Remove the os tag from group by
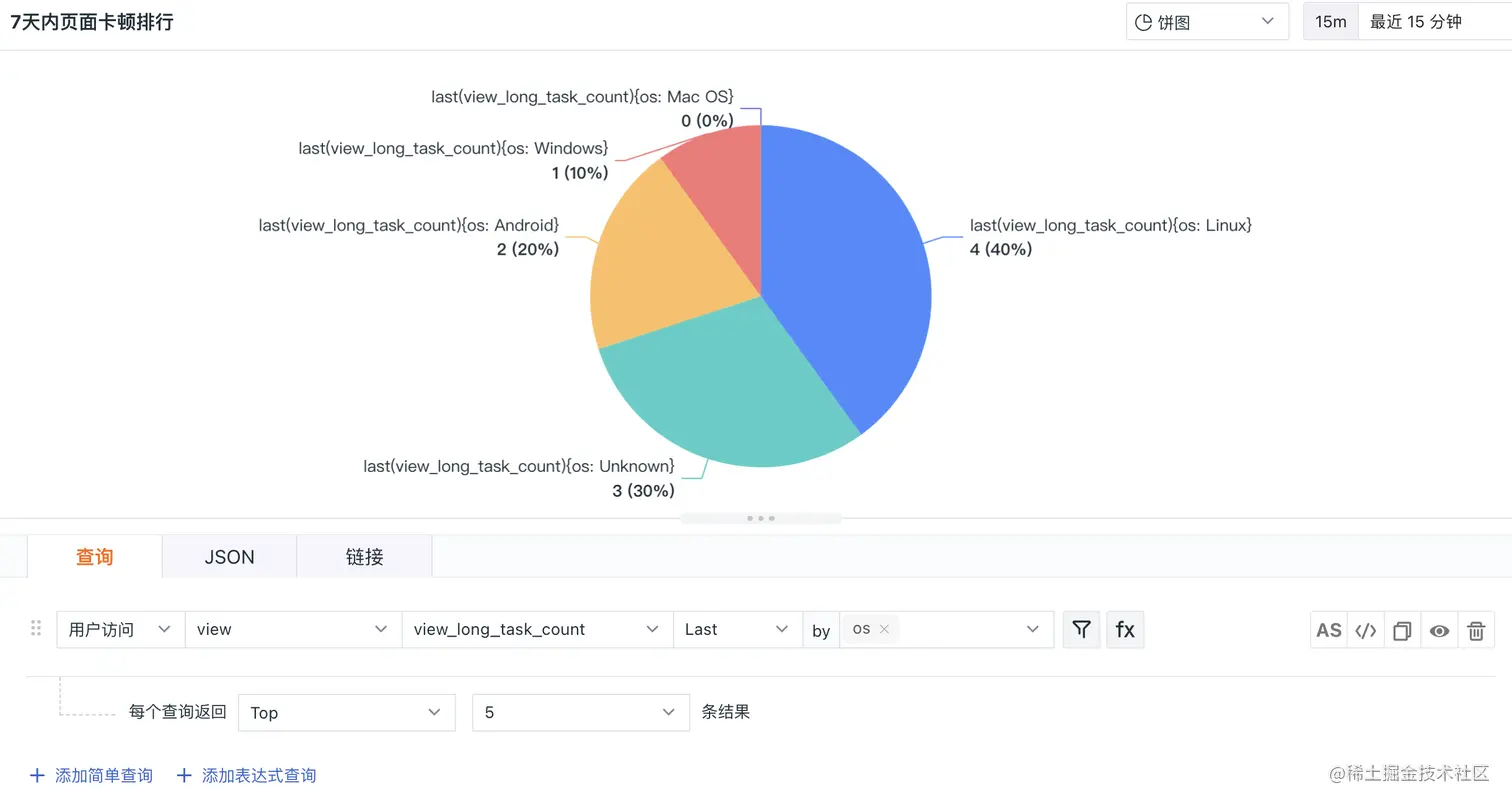 pos(884,629)
